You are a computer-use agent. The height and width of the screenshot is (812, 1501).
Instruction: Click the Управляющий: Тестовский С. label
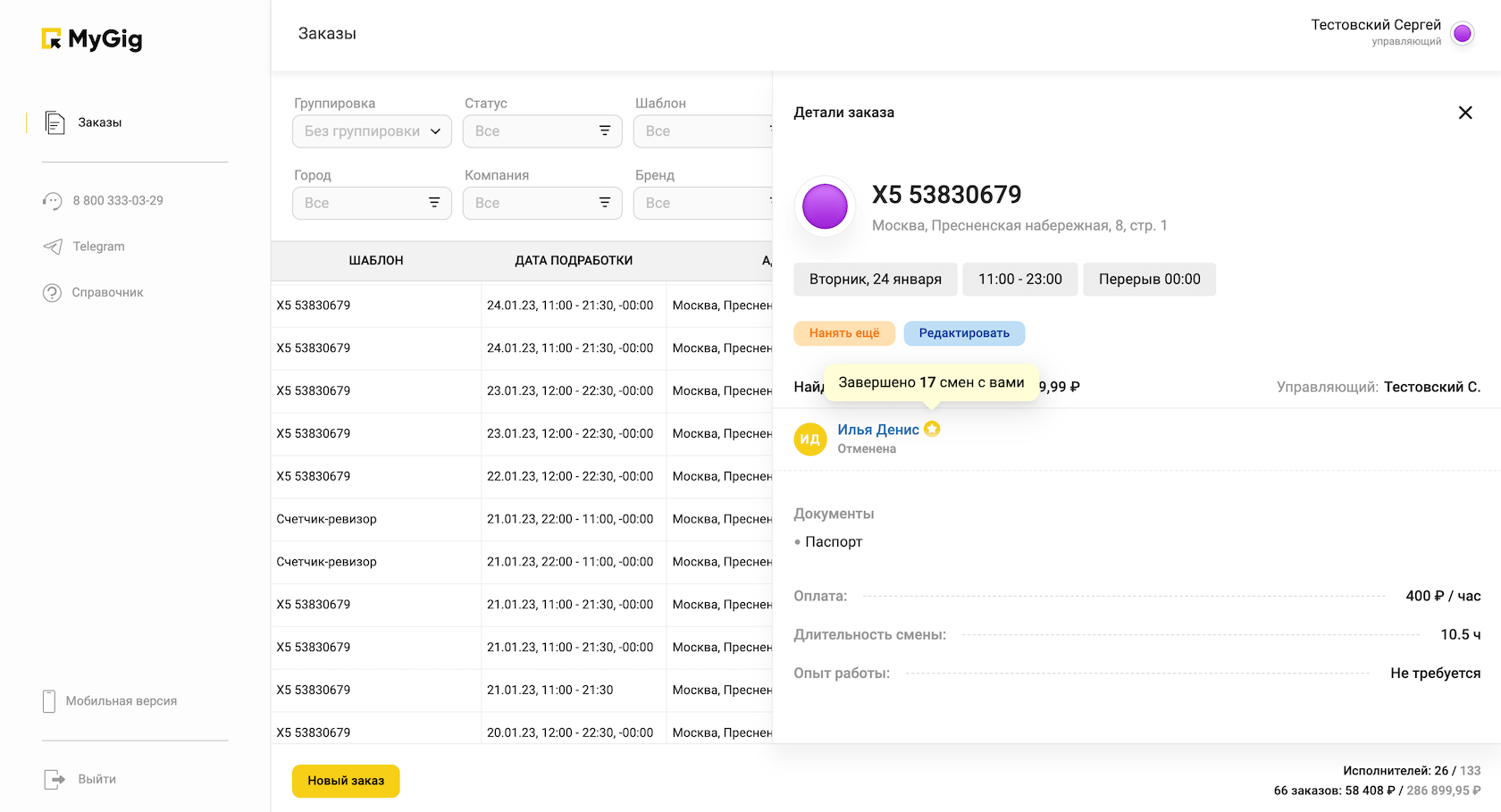[x=1379, y=387]
